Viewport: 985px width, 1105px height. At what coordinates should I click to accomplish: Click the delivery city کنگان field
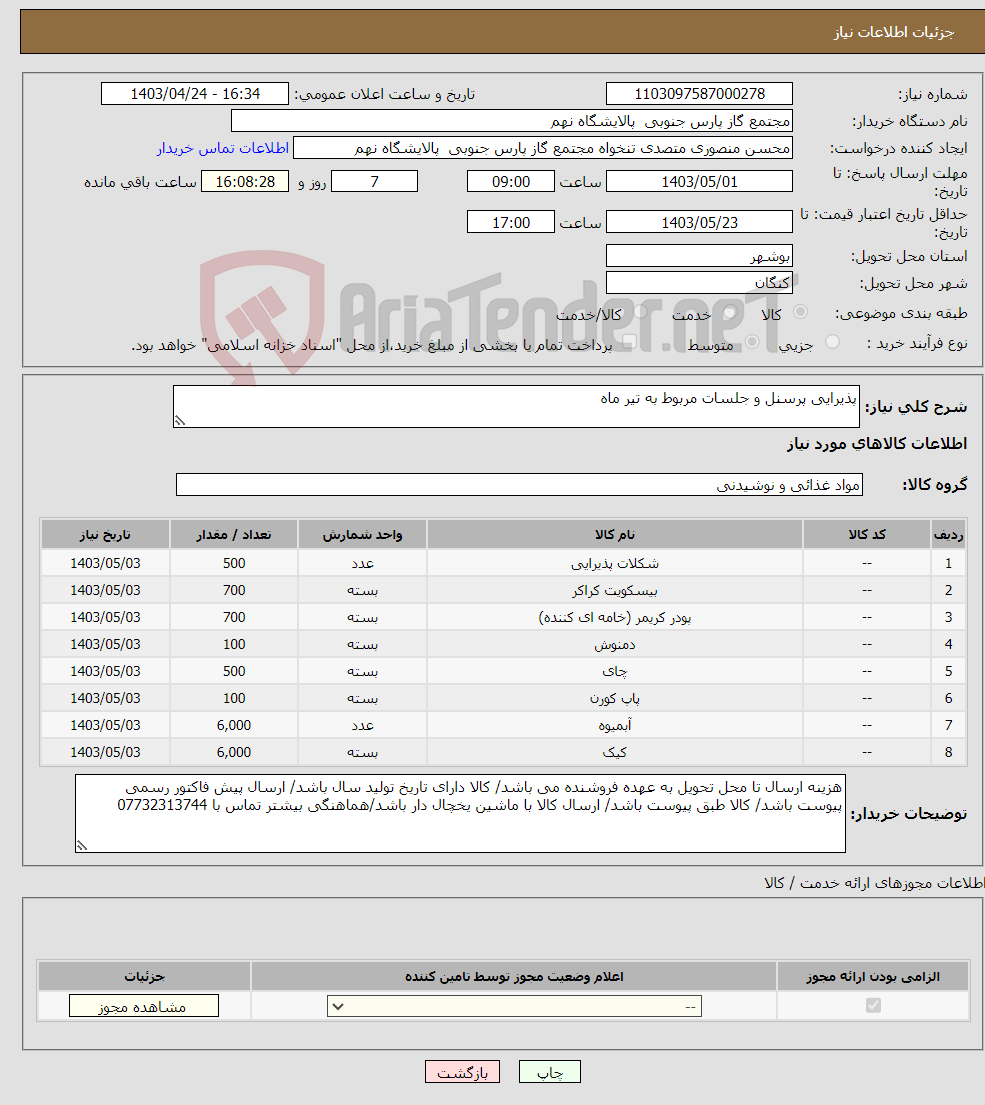[699, 283]
